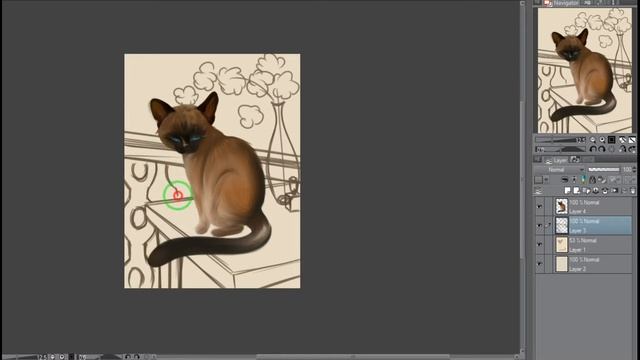Lock the selected layer

[x=592, y=180]
